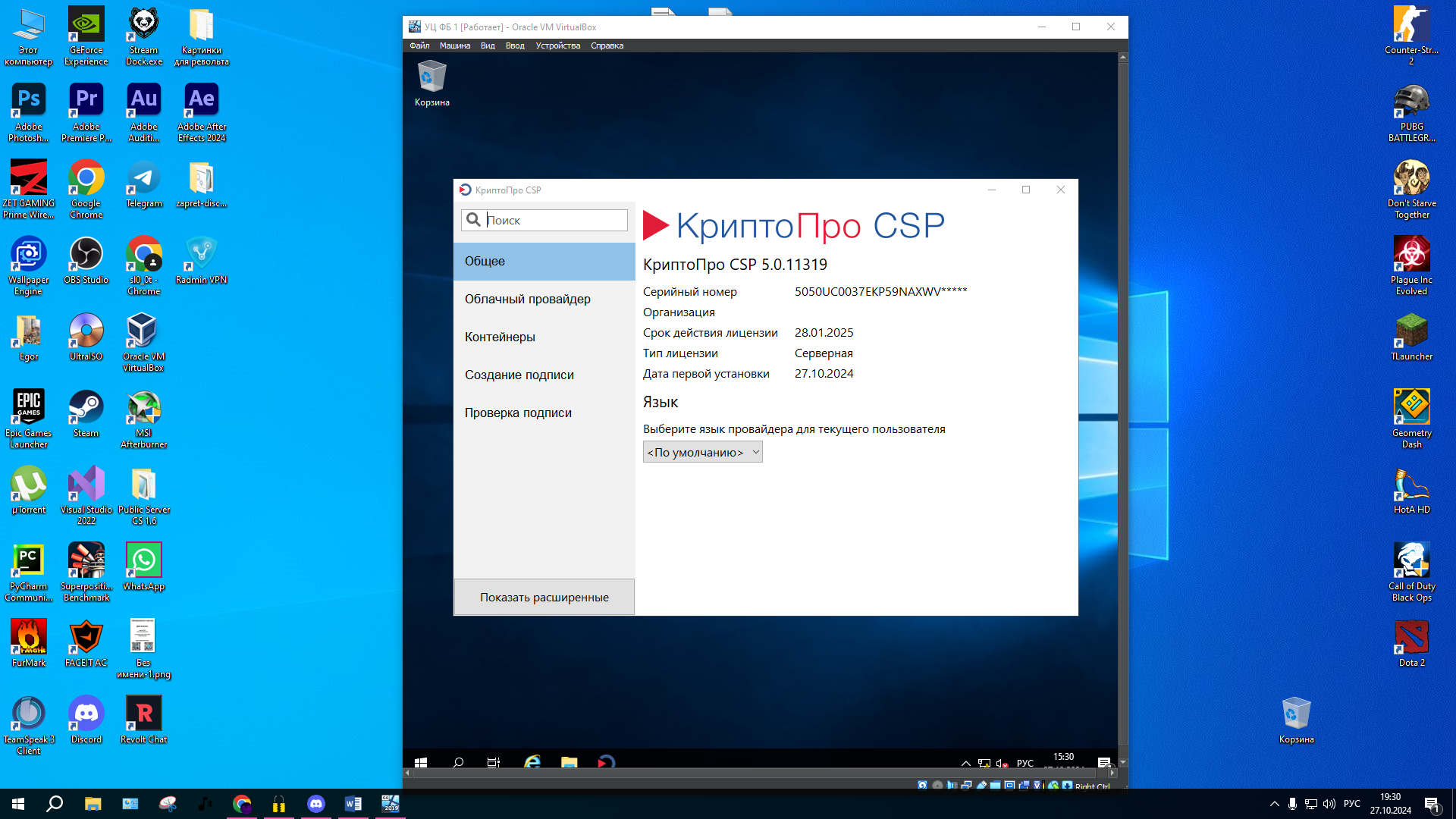Click the VM guest search icon
Viewport: 1456px width, 819px height.
coord(458,762)
